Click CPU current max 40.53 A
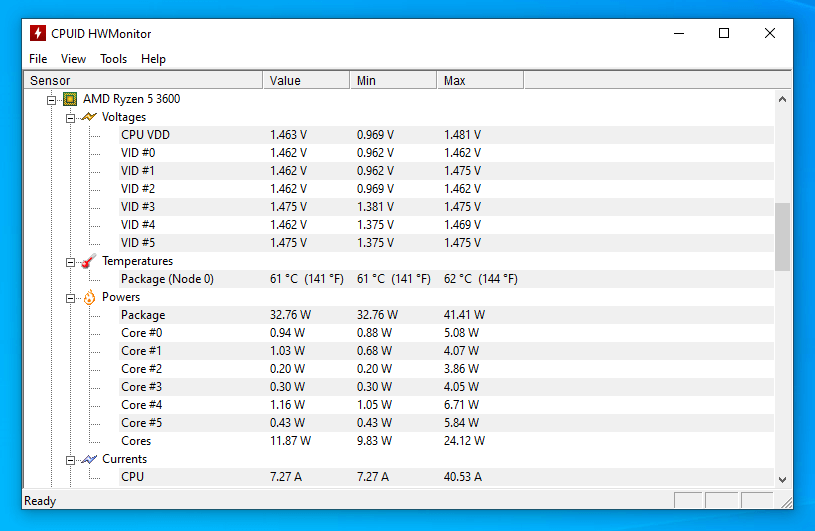This screenshot has width=815, height=531. (463, 476)
